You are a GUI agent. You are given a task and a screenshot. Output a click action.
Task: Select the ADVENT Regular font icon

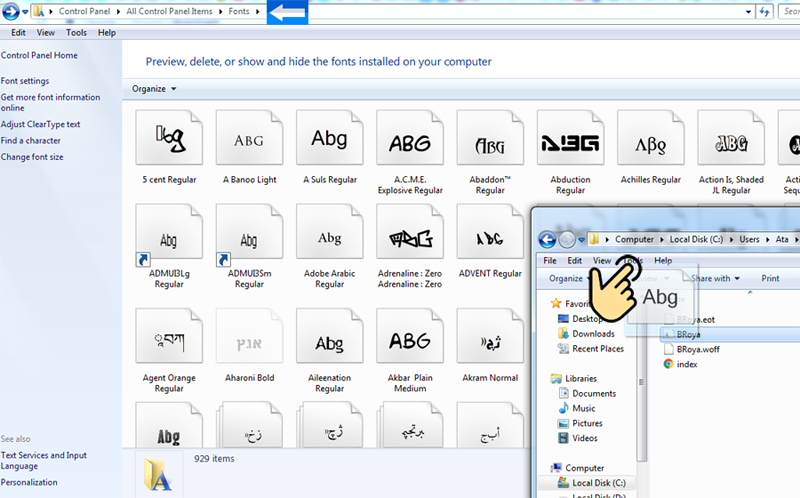point(490,232)
